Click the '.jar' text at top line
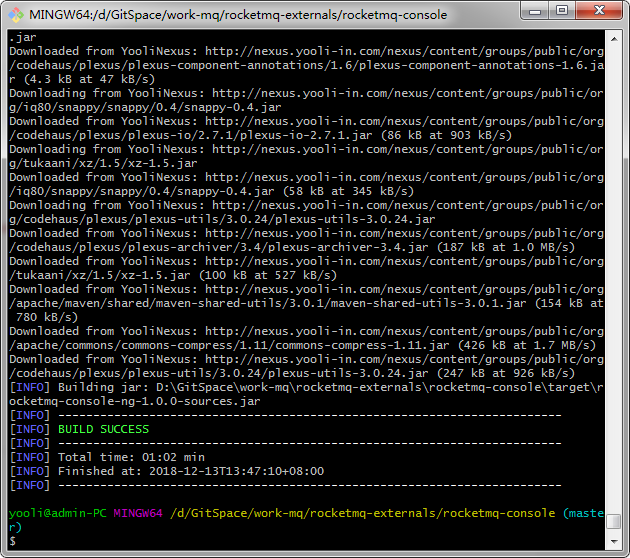The image size is (630, 558). 23,37
